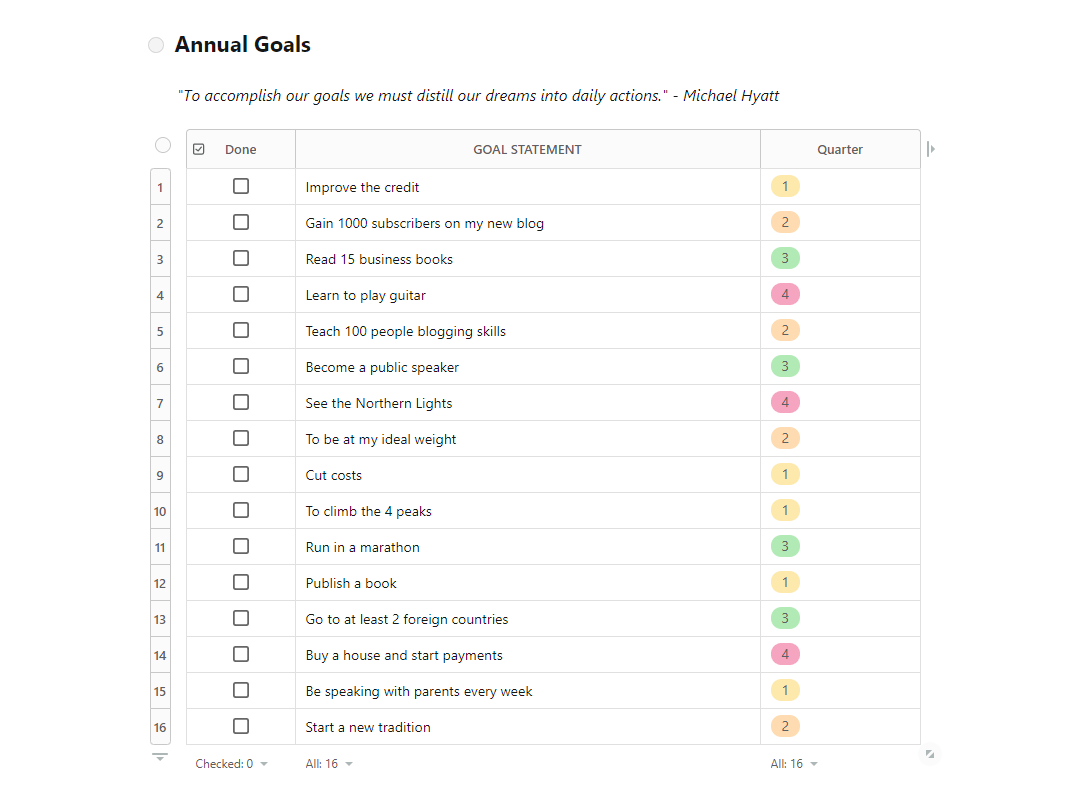Click the circle bullet beside Annual Goals title
Viewport: 1078px width, 809px height.
pos(156,45)
